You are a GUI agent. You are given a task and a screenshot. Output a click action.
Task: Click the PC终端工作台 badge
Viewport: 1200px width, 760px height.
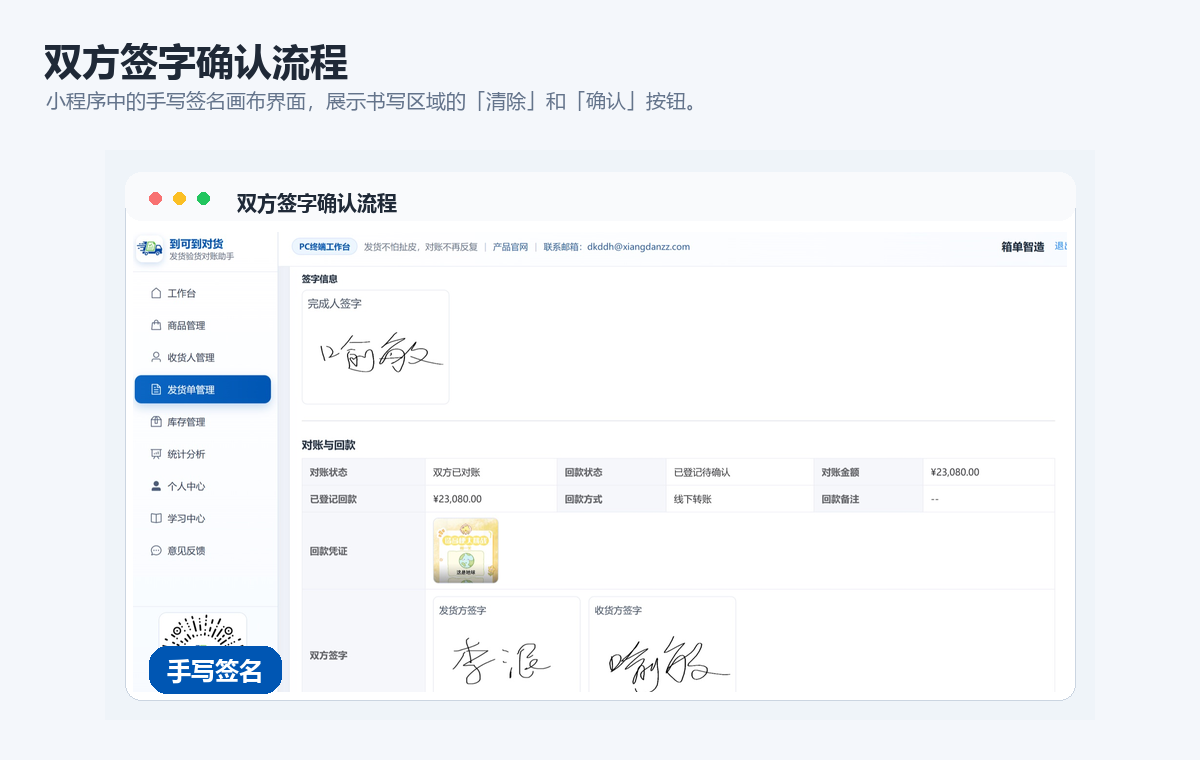[x=325, y=247]
